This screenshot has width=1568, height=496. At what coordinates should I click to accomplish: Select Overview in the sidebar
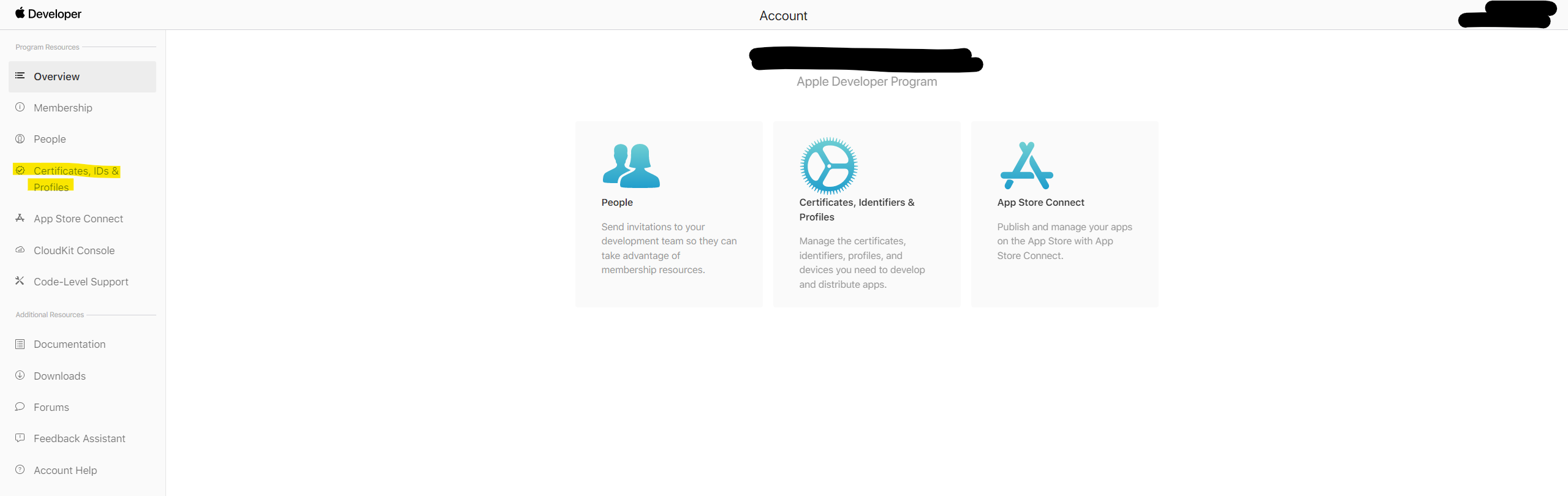(x=82, y=77)
